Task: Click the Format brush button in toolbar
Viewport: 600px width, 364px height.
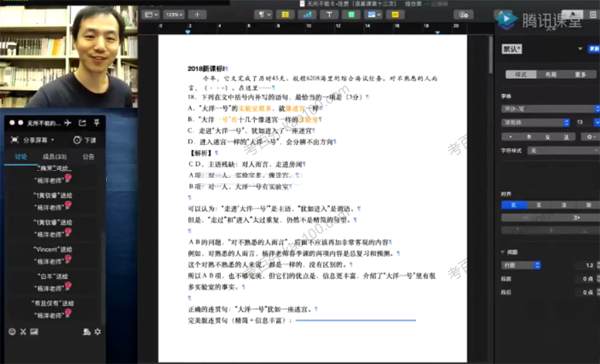Action: tap(573, 15)
